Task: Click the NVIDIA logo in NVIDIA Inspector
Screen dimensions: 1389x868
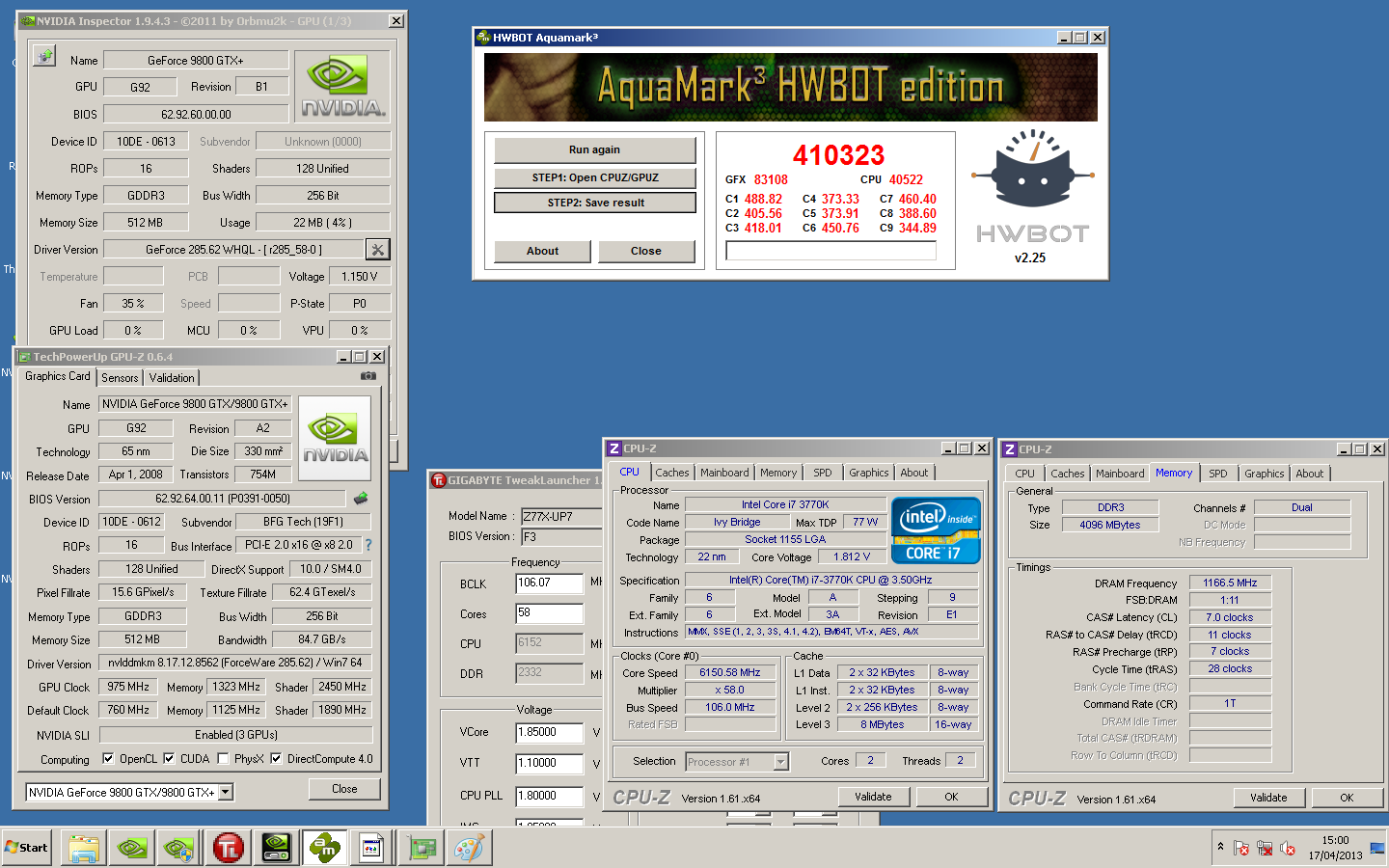Action: click(342, 87)
